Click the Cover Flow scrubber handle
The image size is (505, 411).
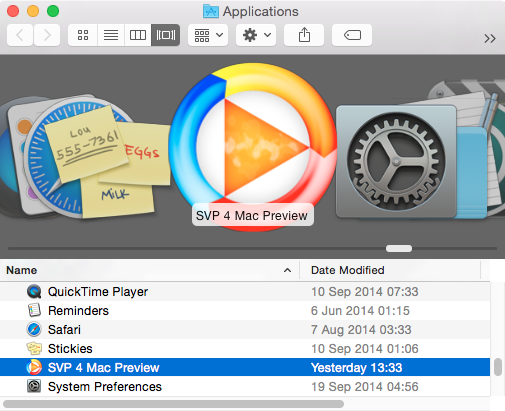point(399,248)
